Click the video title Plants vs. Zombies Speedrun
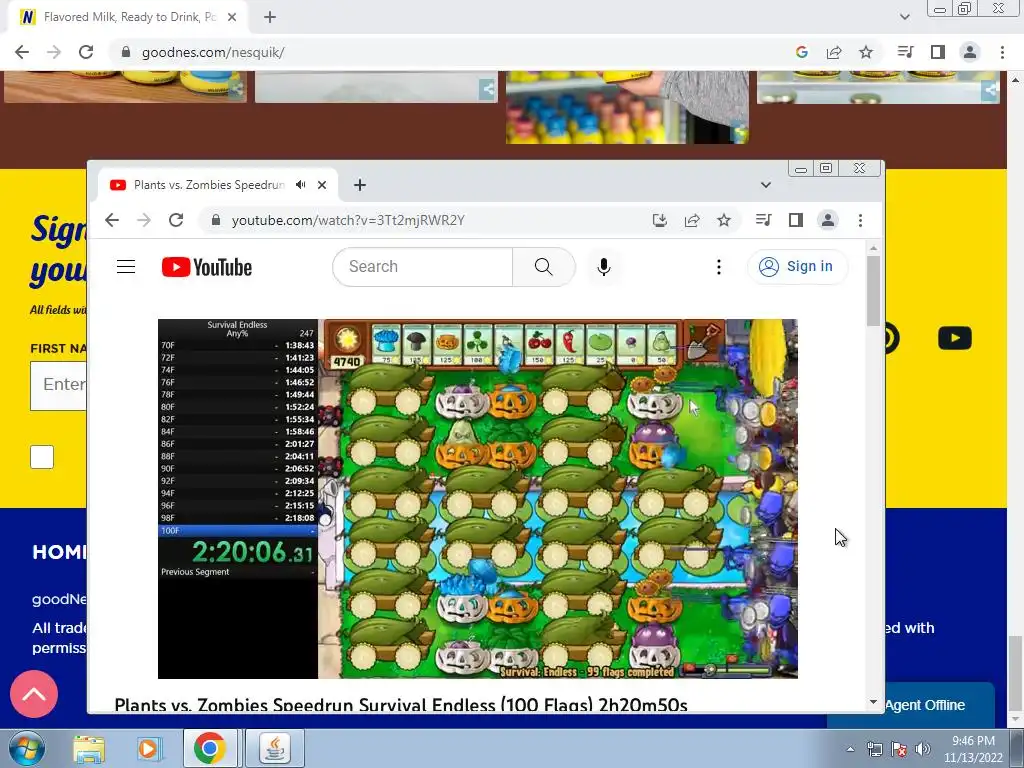Image resolution: width=1024 pixels, height=768 pixels. coord(401,705)
